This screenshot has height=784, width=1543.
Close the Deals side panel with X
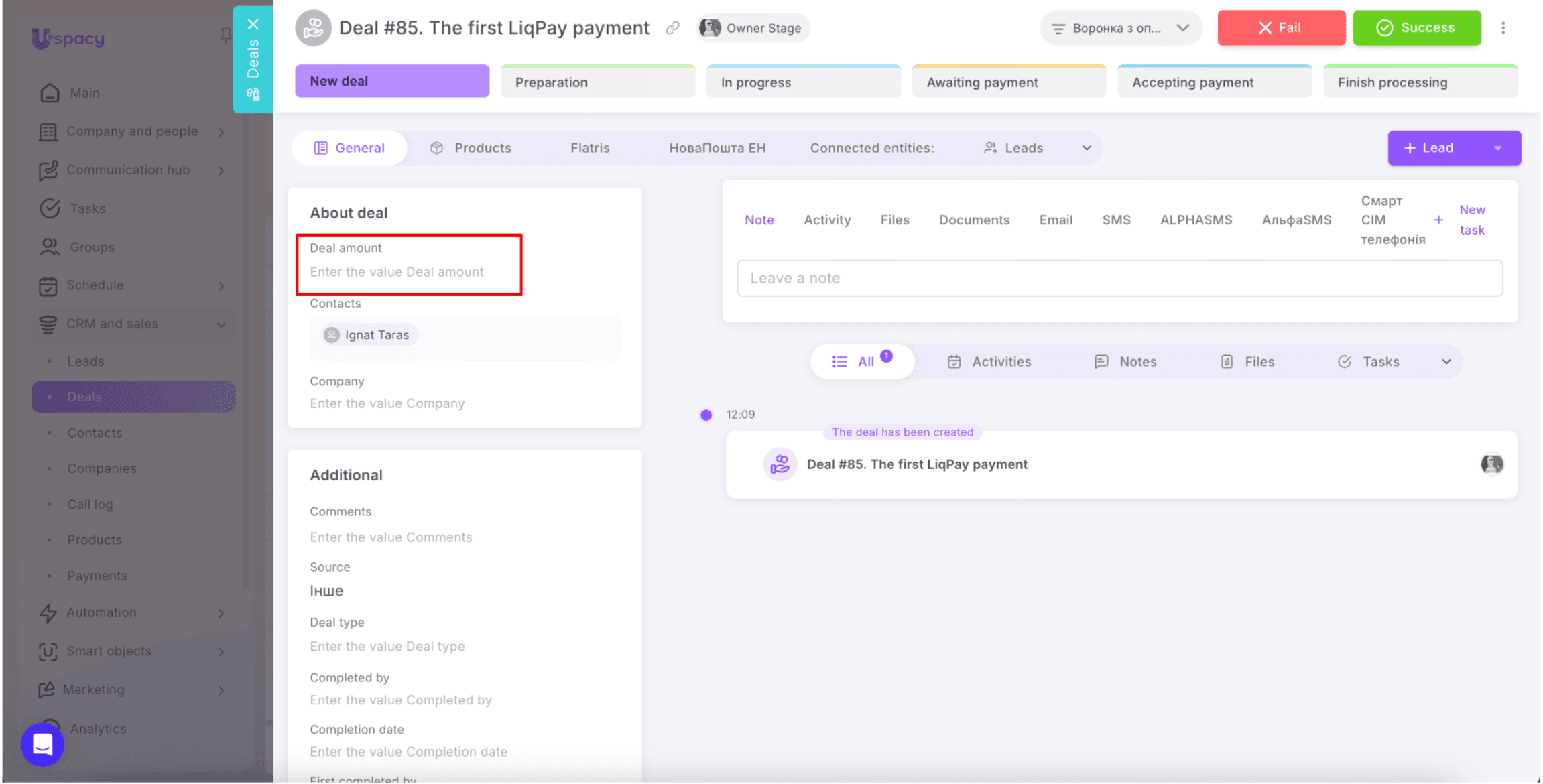(x=253, y=24)
